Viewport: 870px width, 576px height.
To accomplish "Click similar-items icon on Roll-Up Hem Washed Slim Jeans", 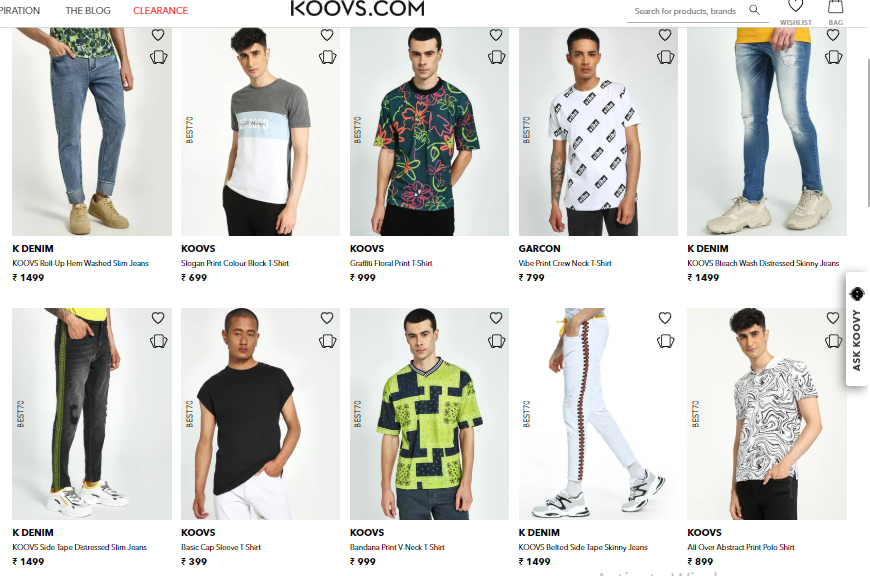I will [158, 57].
